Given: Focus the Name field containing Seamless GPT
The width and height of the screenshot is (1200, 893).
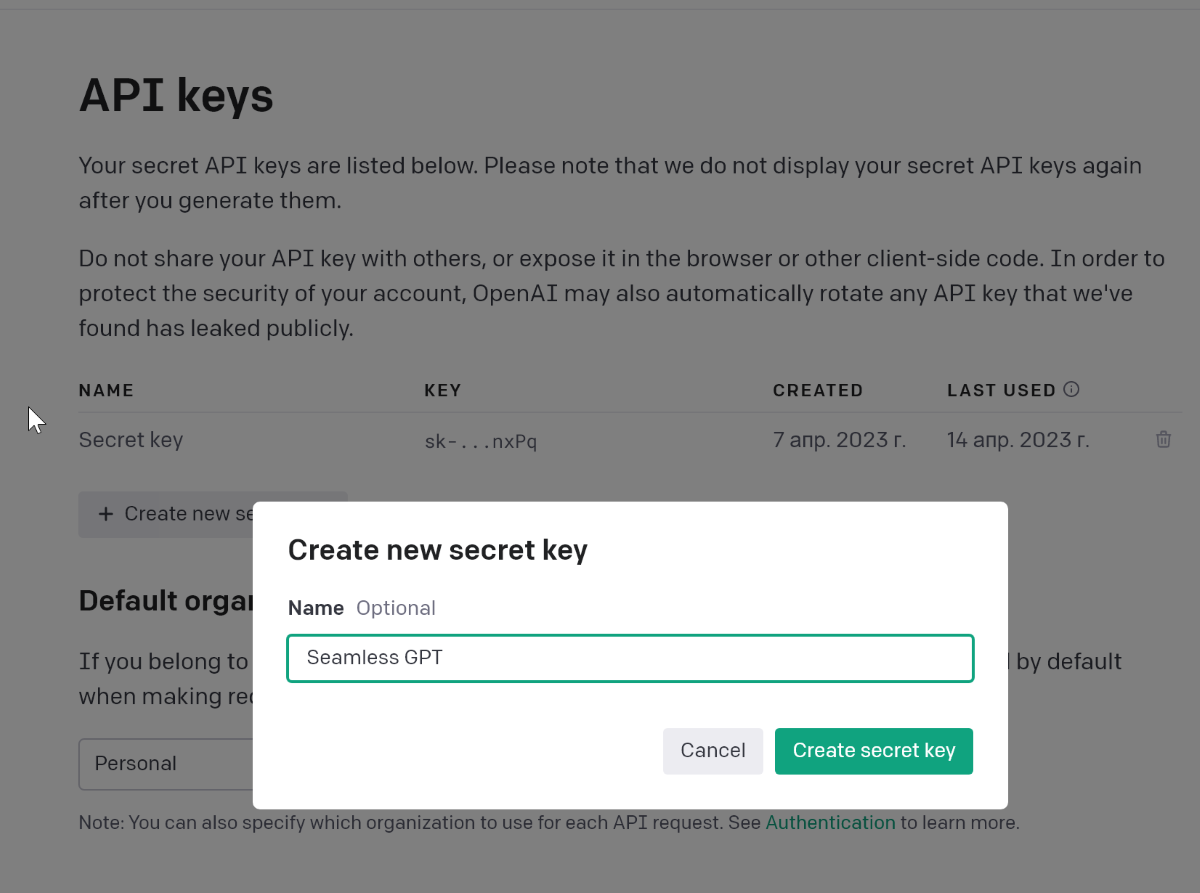Looking at the screenshot, I should pyautogui.click(x=630, y=658).
